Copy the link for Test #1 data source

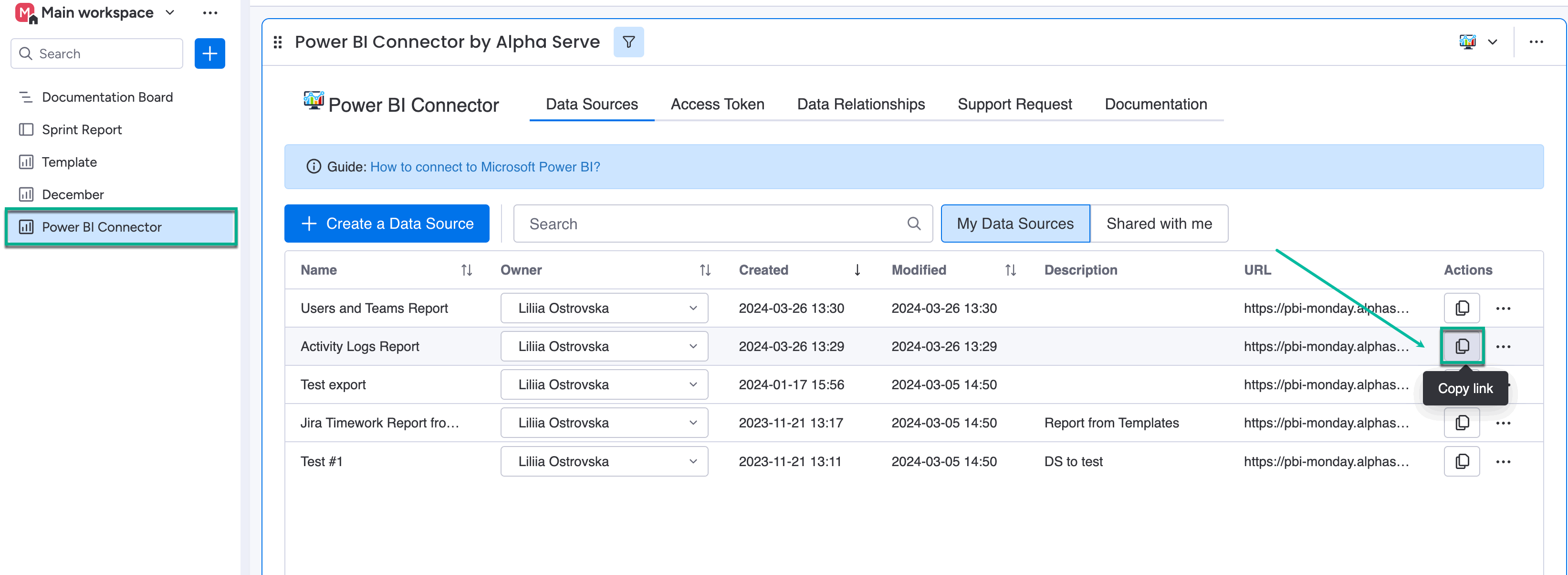click(1463, 461)
